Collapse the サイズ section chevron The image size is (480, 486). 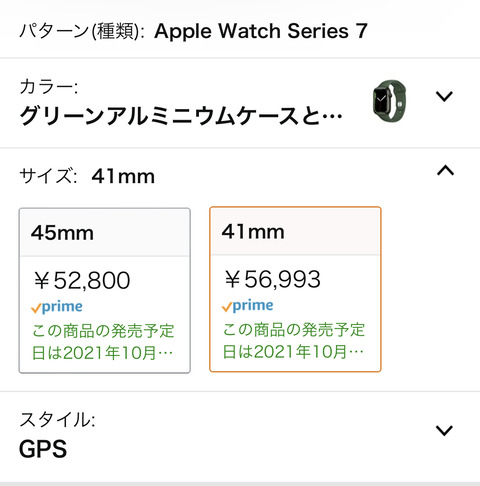pyautogui.click(x=445, y=170)
